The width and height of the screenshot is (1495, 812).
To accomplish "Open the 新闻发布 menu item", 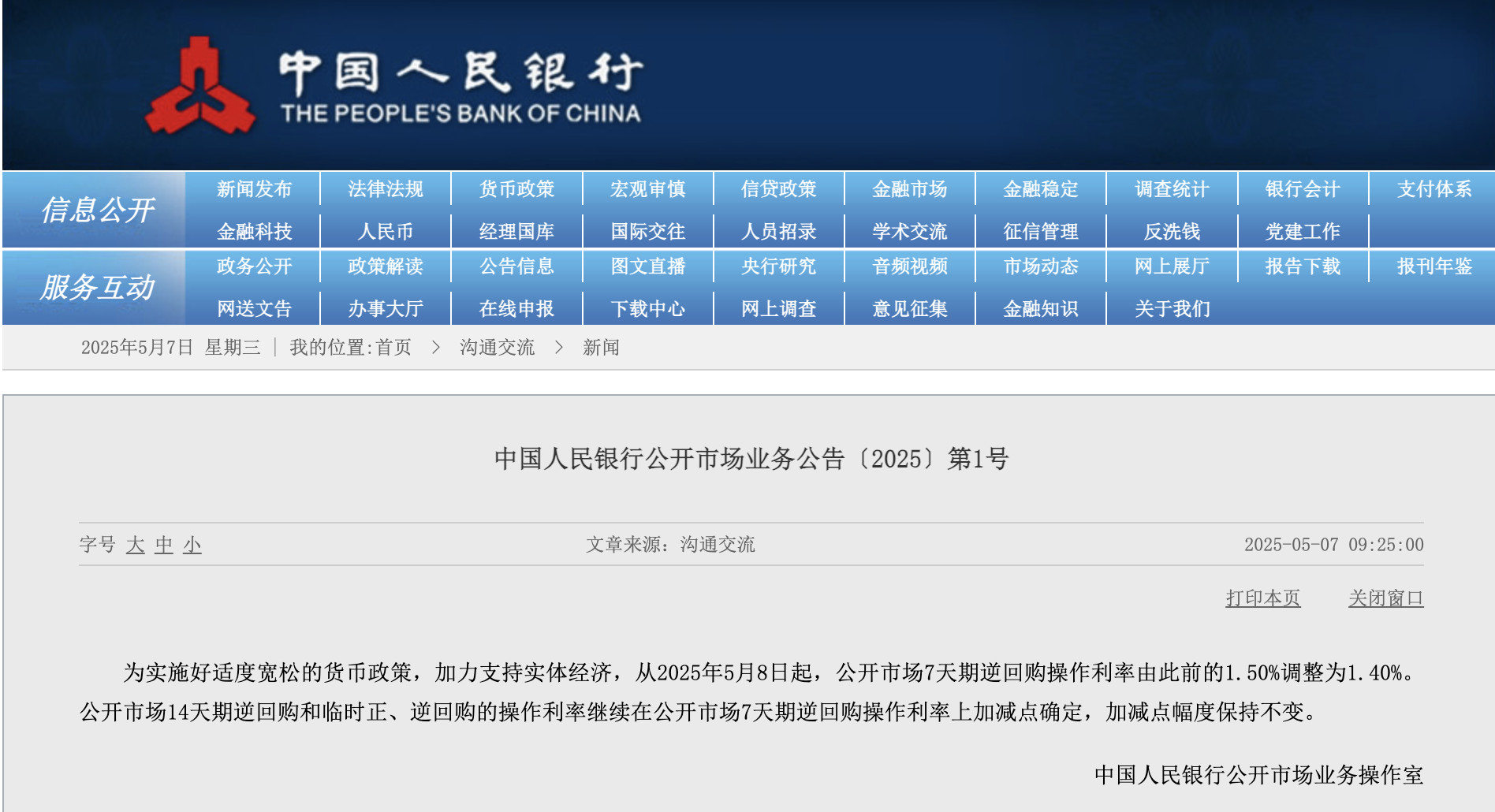I will [254, 189].
